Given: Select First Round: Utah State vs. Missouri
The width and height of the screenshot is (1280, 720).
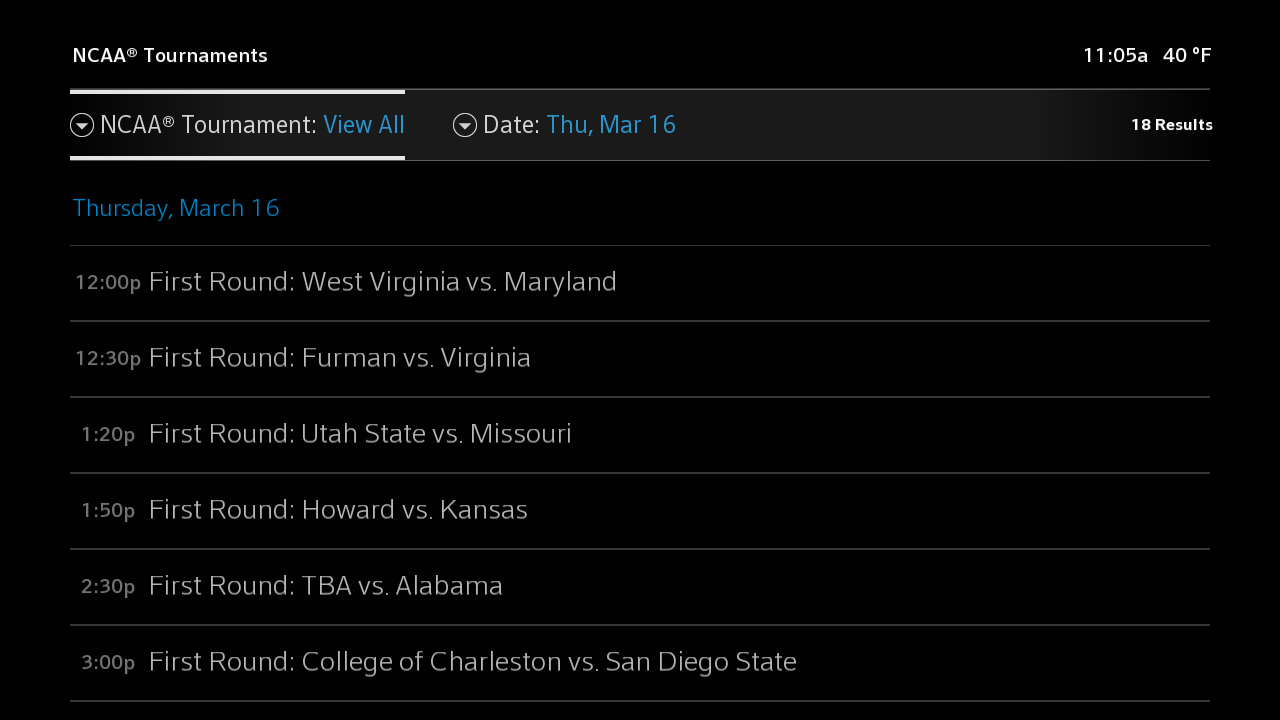Looking at the screenshot, I should [360, 434].
